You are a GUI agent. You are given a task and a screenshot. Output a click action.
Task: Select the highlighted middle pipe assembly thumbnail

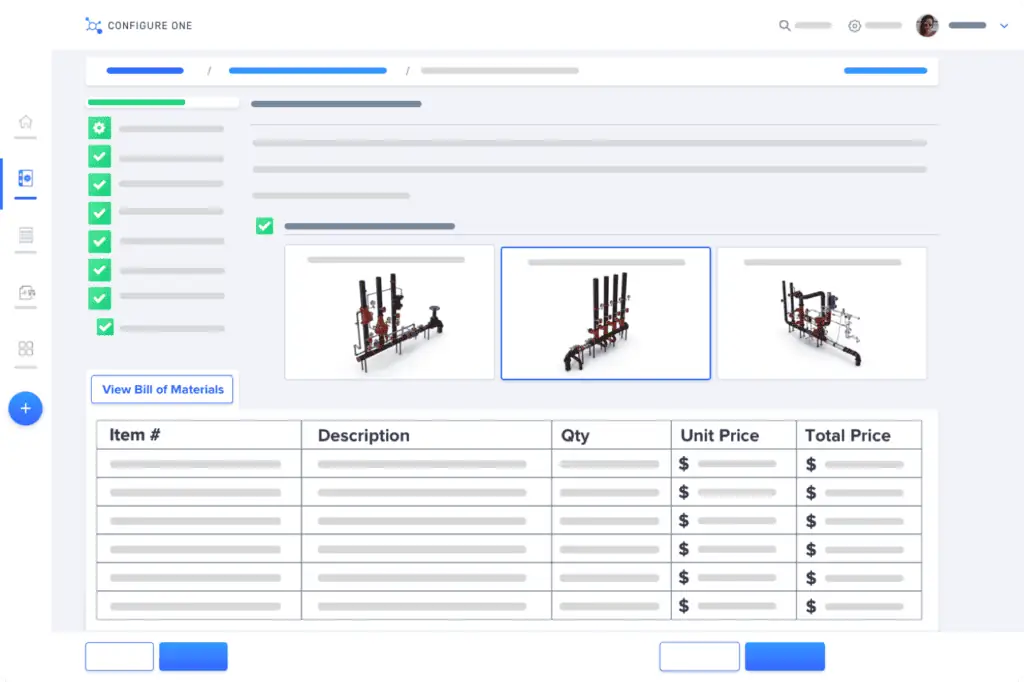click(605, 313)
